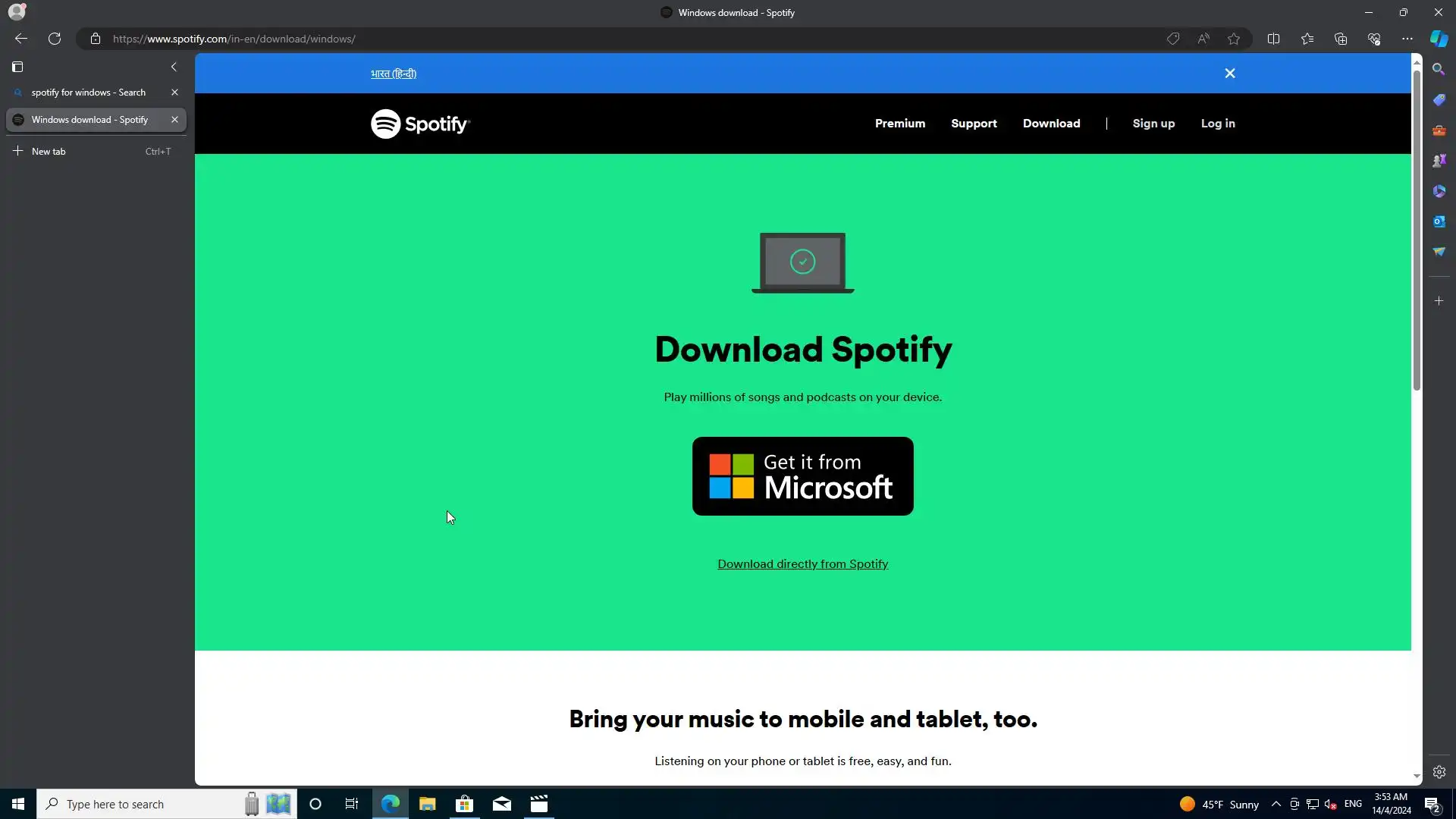Dismiss the blue language banner
The width and height of the screenshot is (1456, 819).
[1229, 74]
